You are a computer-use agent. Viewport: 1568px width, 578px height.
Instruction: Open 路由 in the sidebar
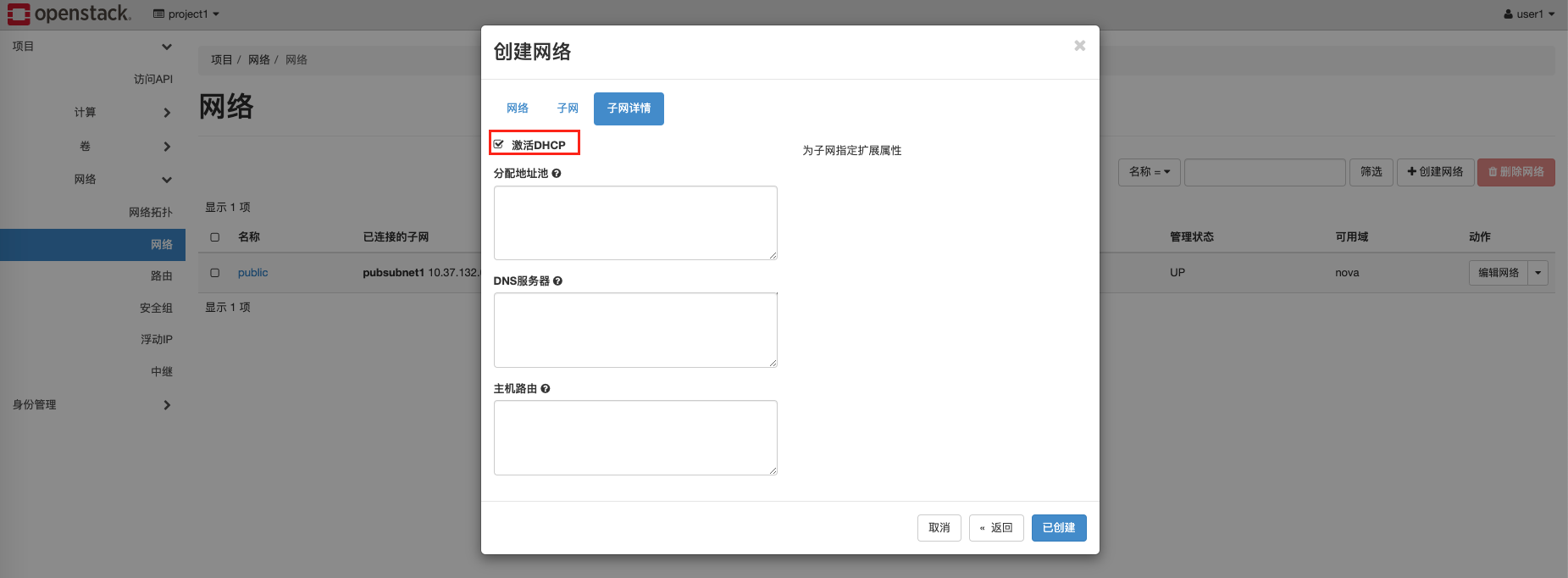tap(162, 275)
